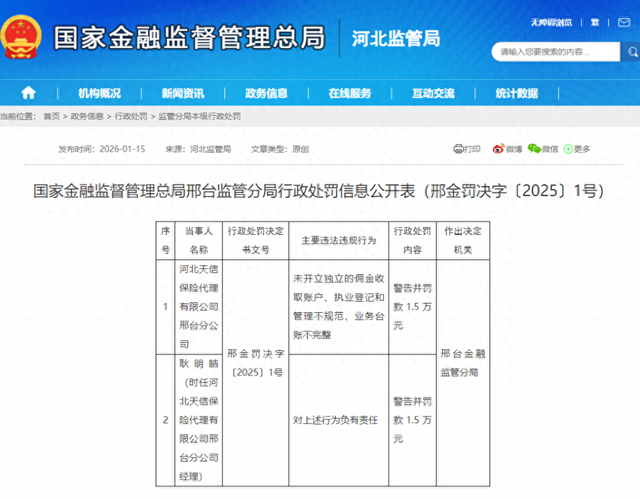Open the 新闻资讯 menu
640x499 pixels.
(x=183, y=93)
